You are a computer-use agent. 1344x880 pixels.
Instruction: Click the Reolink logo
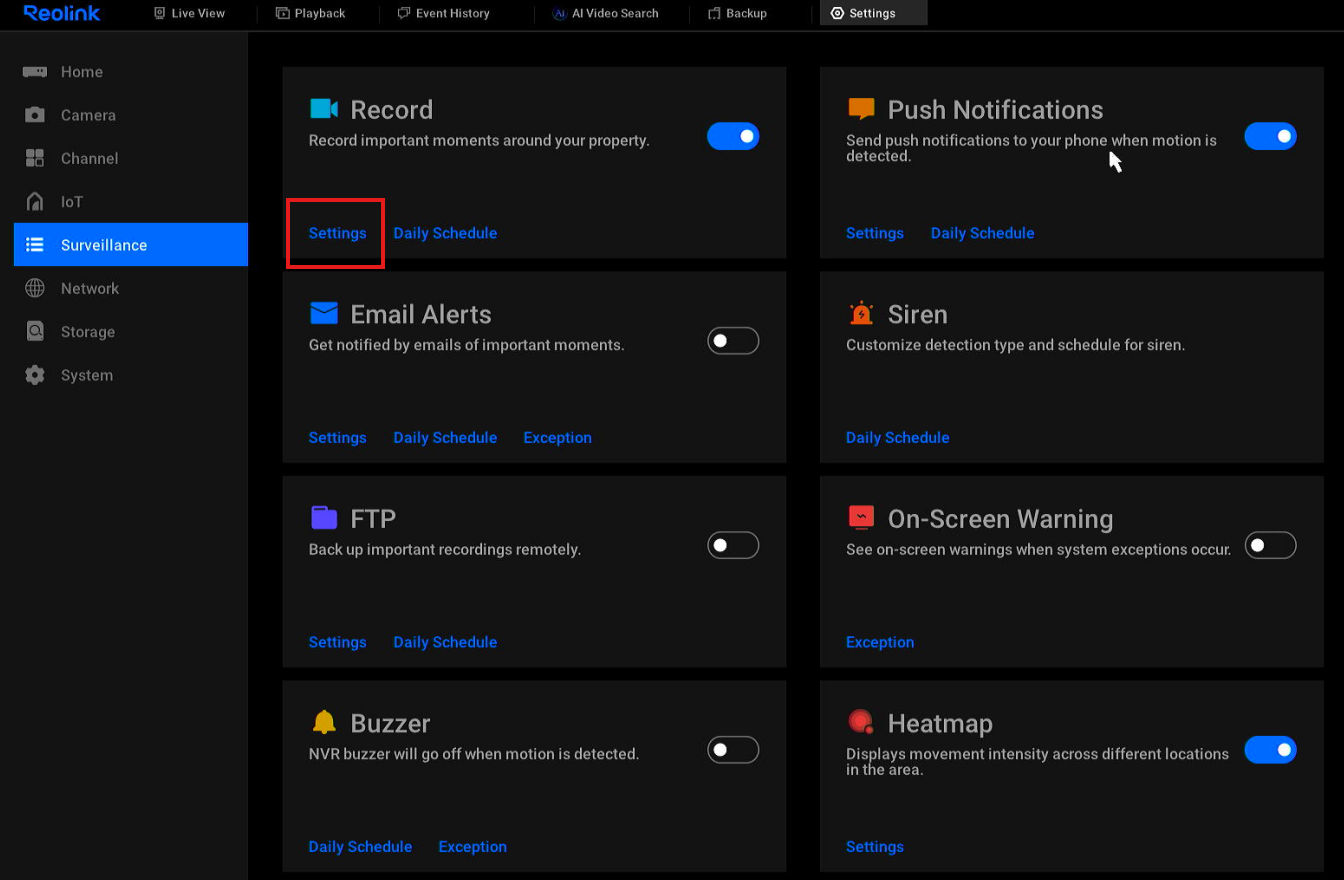point(62,13)
